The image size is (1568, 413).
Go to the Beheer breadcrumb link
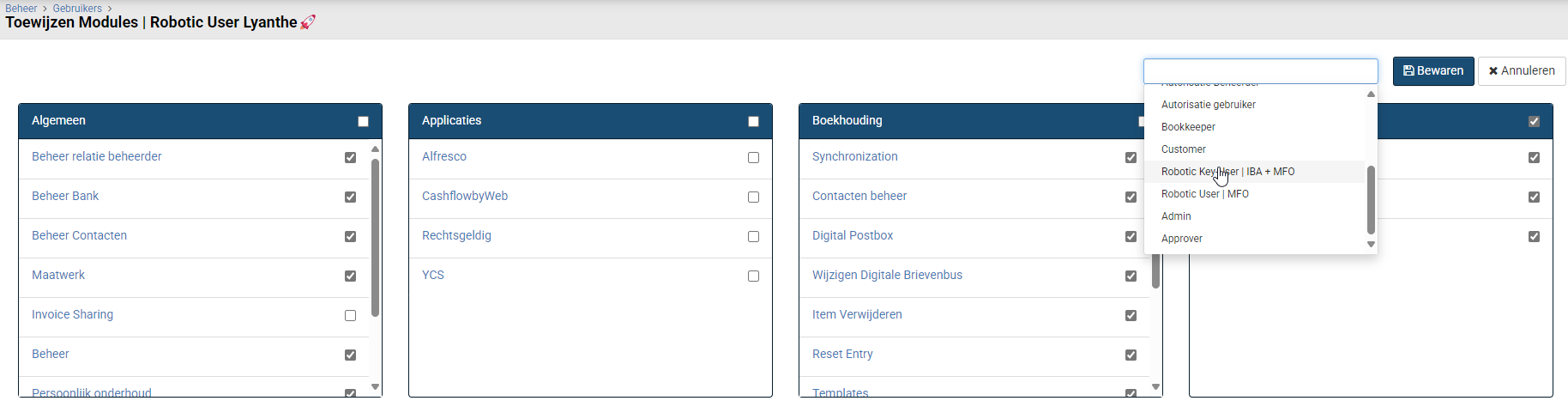(x=21, y=9)
